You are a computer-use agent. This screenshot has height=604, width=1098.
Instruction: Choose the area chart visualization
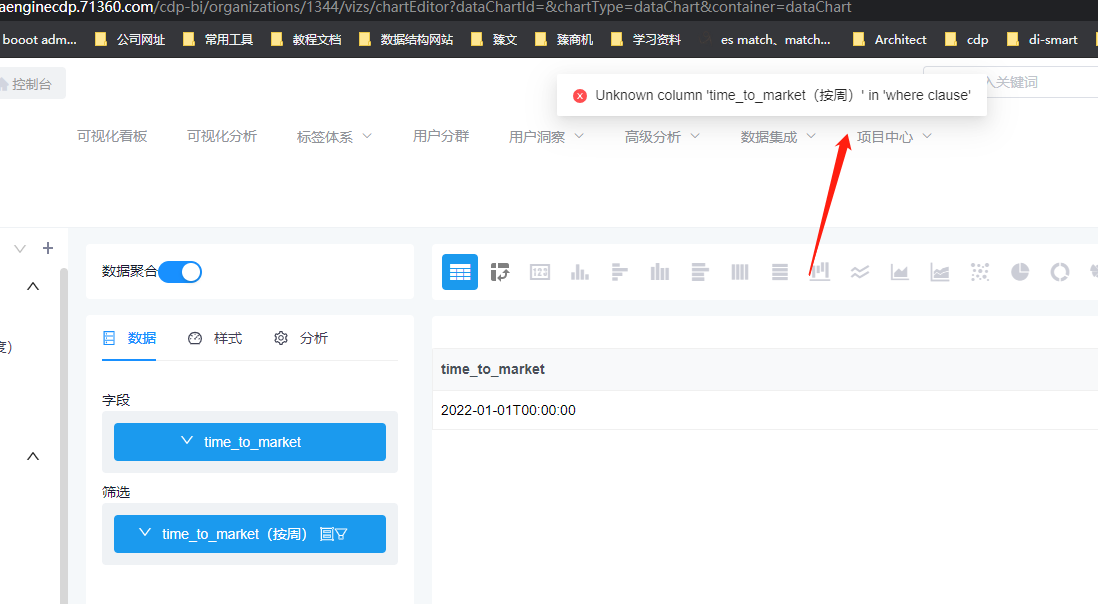pos(899,271)
